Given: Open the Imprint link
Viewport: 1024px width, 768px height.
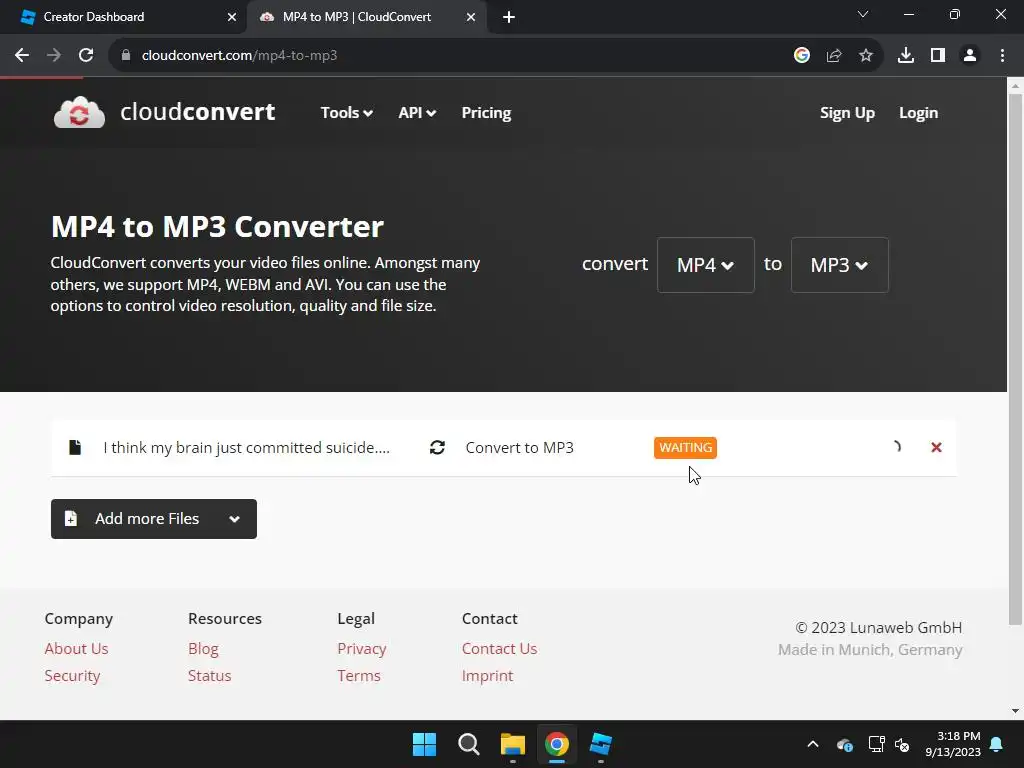Looking at the screenshot, I should click(x=487, y=676).
